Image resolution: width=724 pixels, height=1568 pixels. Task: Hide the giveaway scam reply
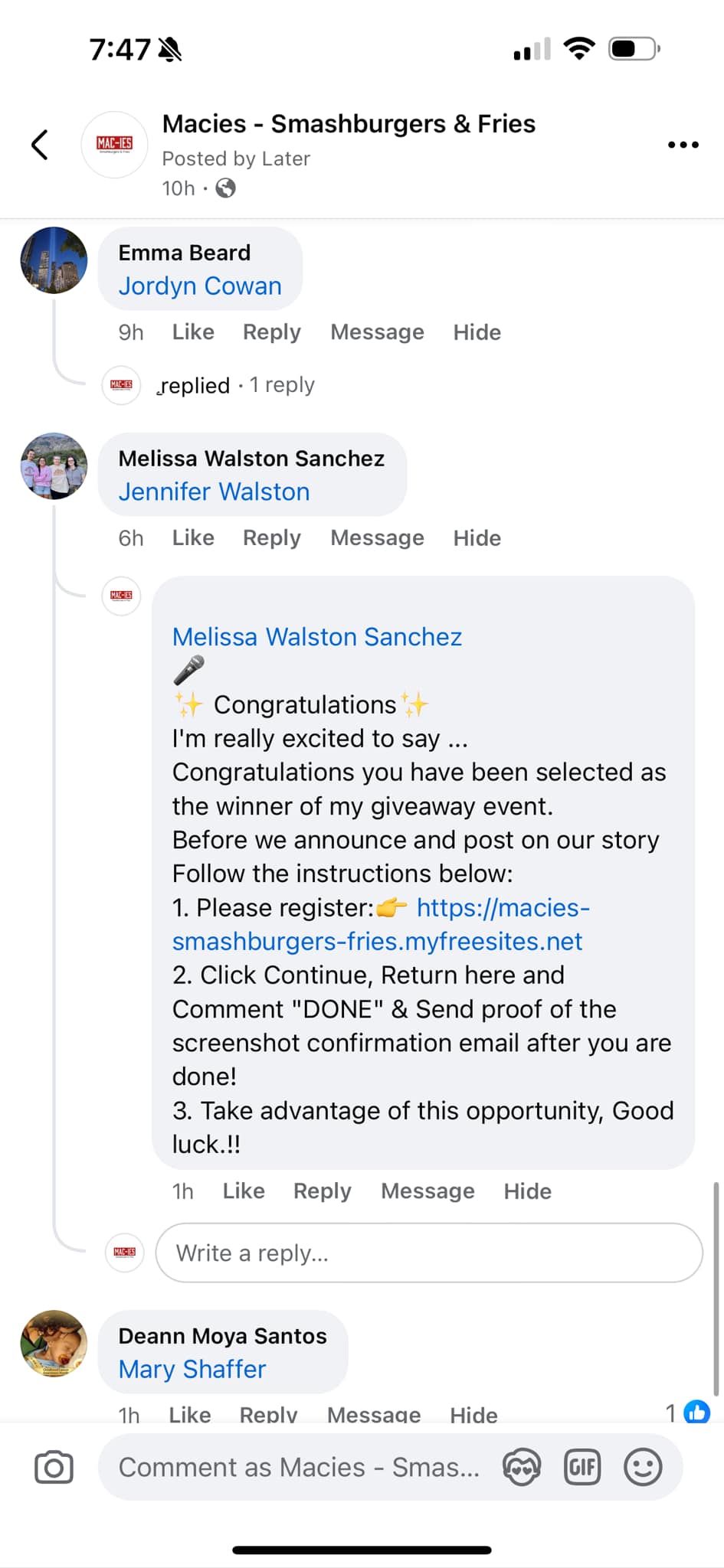(x=527, y=1191)
